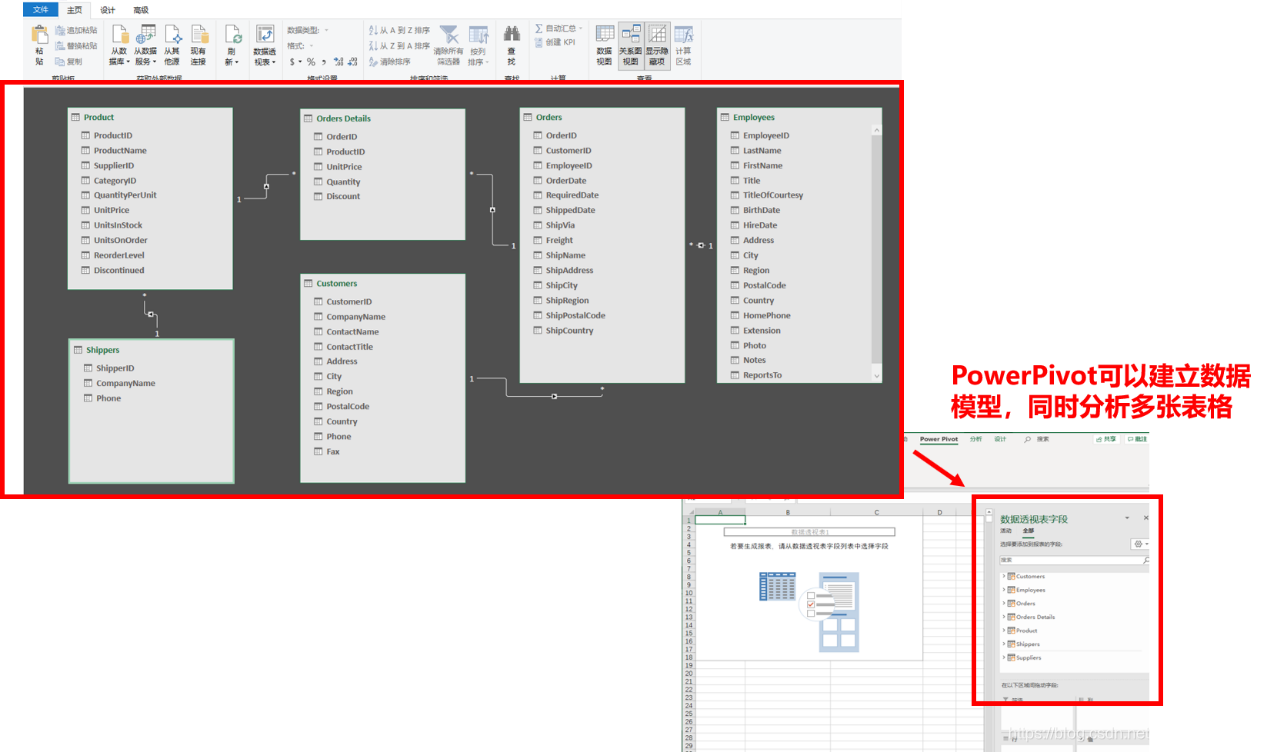
Task: Click 替换粘贴 (Paste Replace)
Action: (x=76, y=46)
